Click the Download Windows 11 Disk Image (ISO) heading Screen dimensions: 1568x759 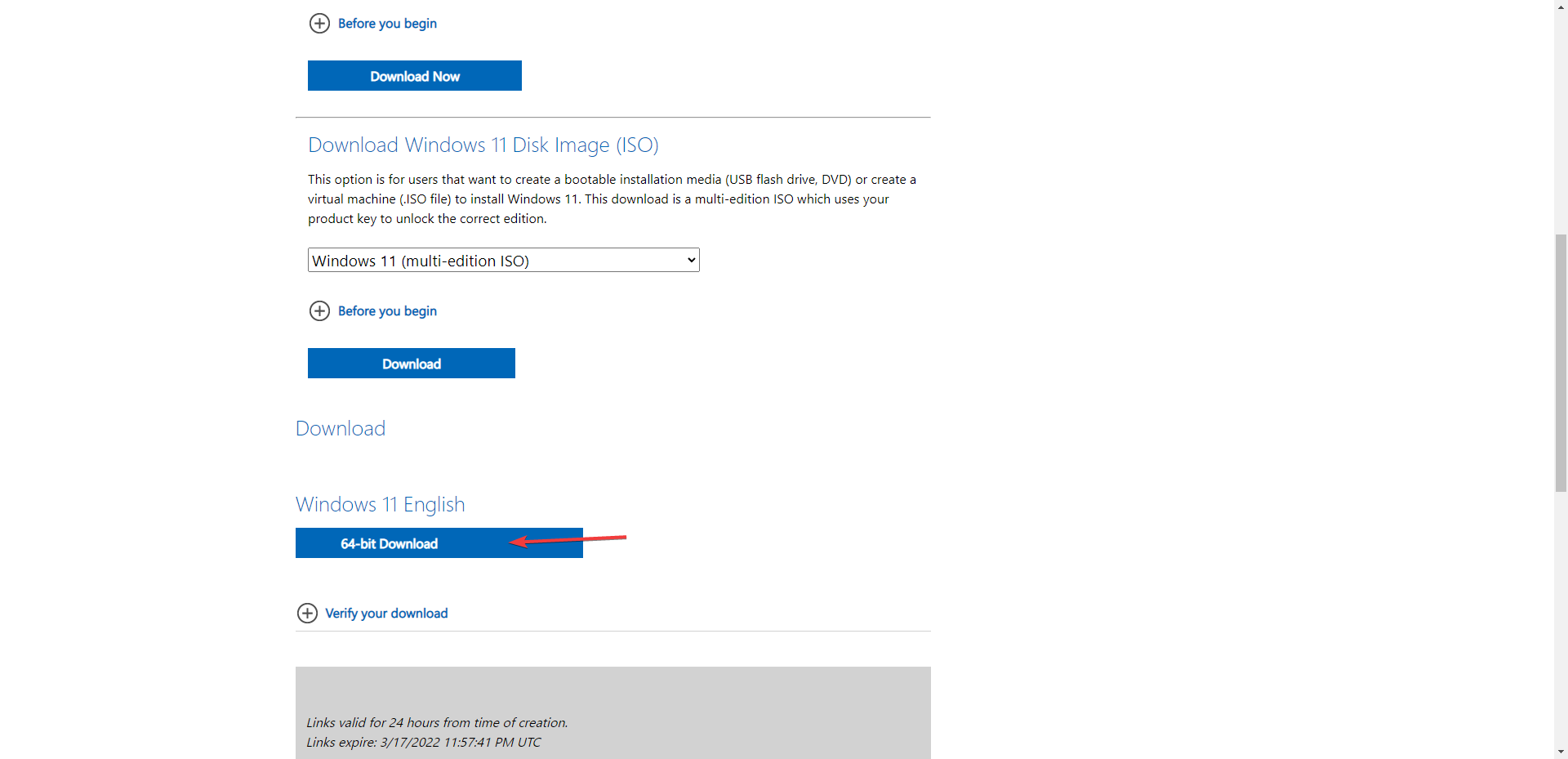[483, 145]
